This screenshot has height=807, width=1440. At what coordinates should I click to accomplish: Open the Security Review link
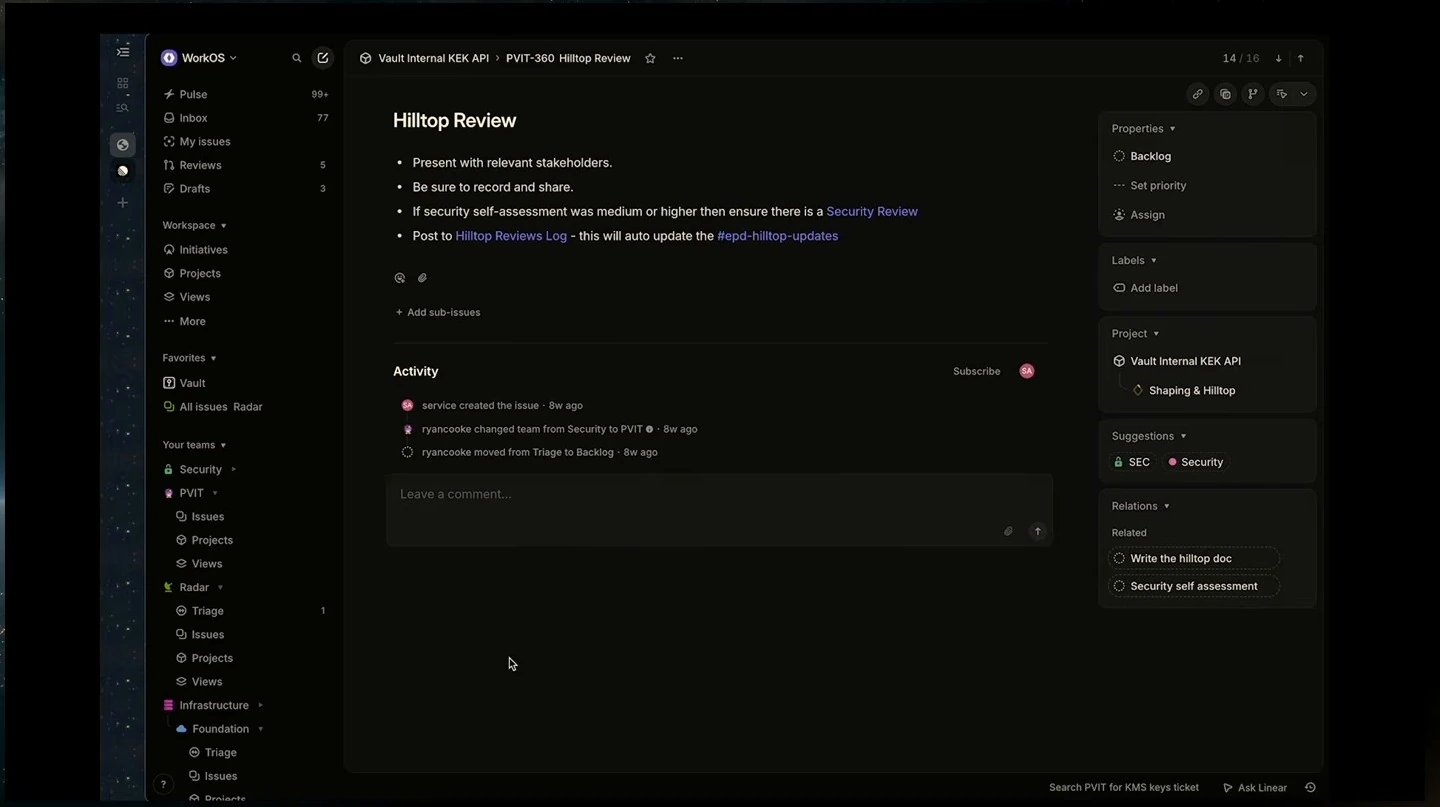coord(872,211)
